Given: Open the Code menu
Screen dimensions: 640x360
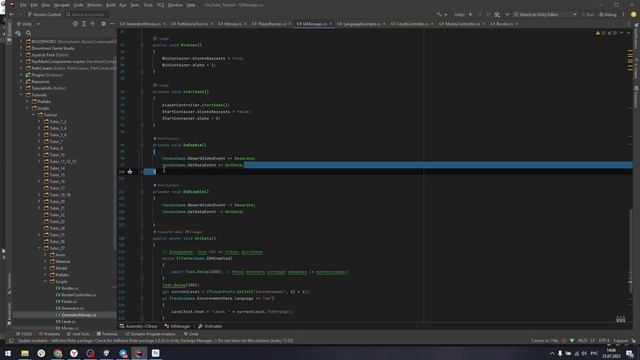Looking at the screenshot, I should tap(78, 5).
